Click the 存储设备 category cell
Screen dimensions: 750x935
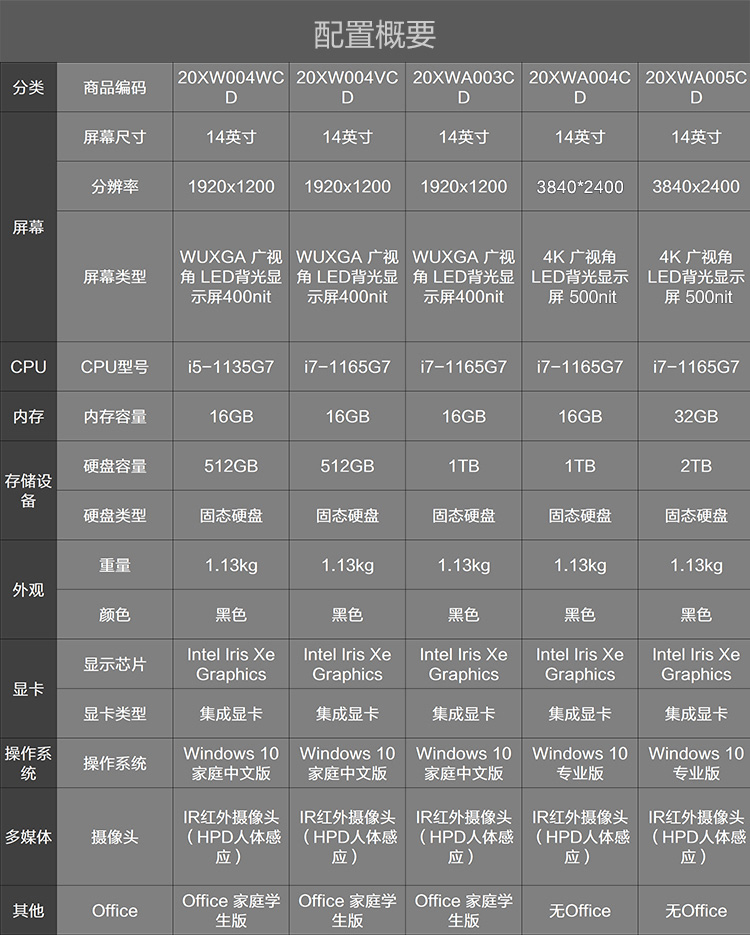point(28,491)
